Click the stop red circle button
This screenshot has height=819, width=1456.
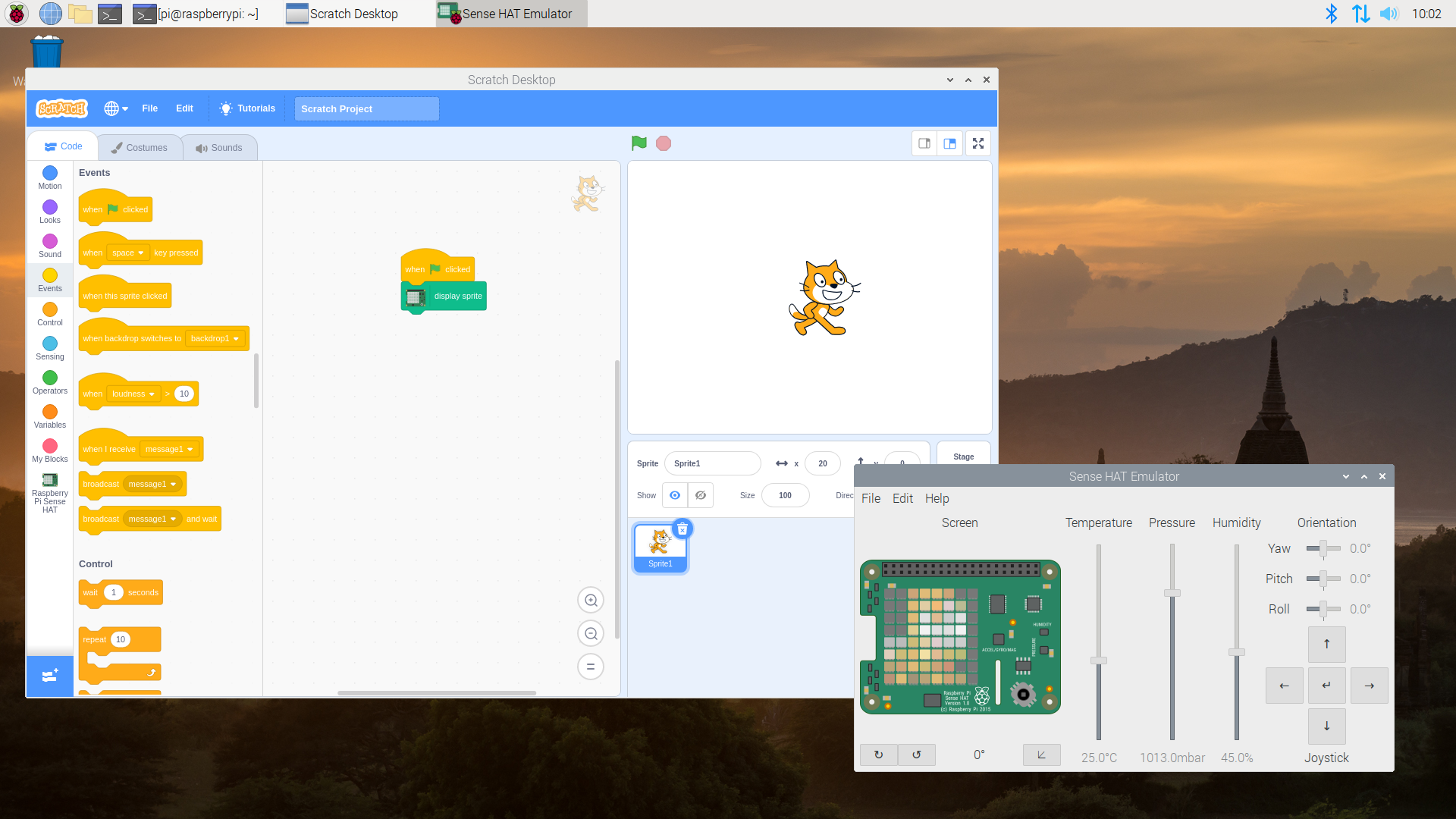663,143
